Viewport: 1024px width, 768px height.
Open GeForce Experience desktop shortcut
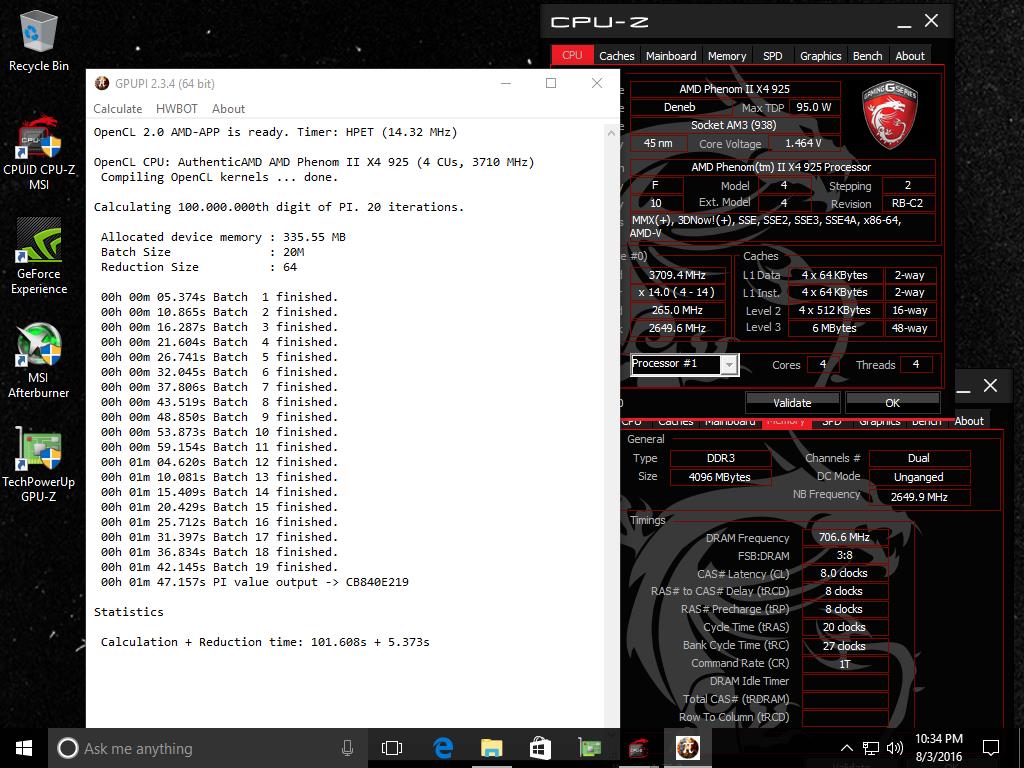[x=39, y=256]
